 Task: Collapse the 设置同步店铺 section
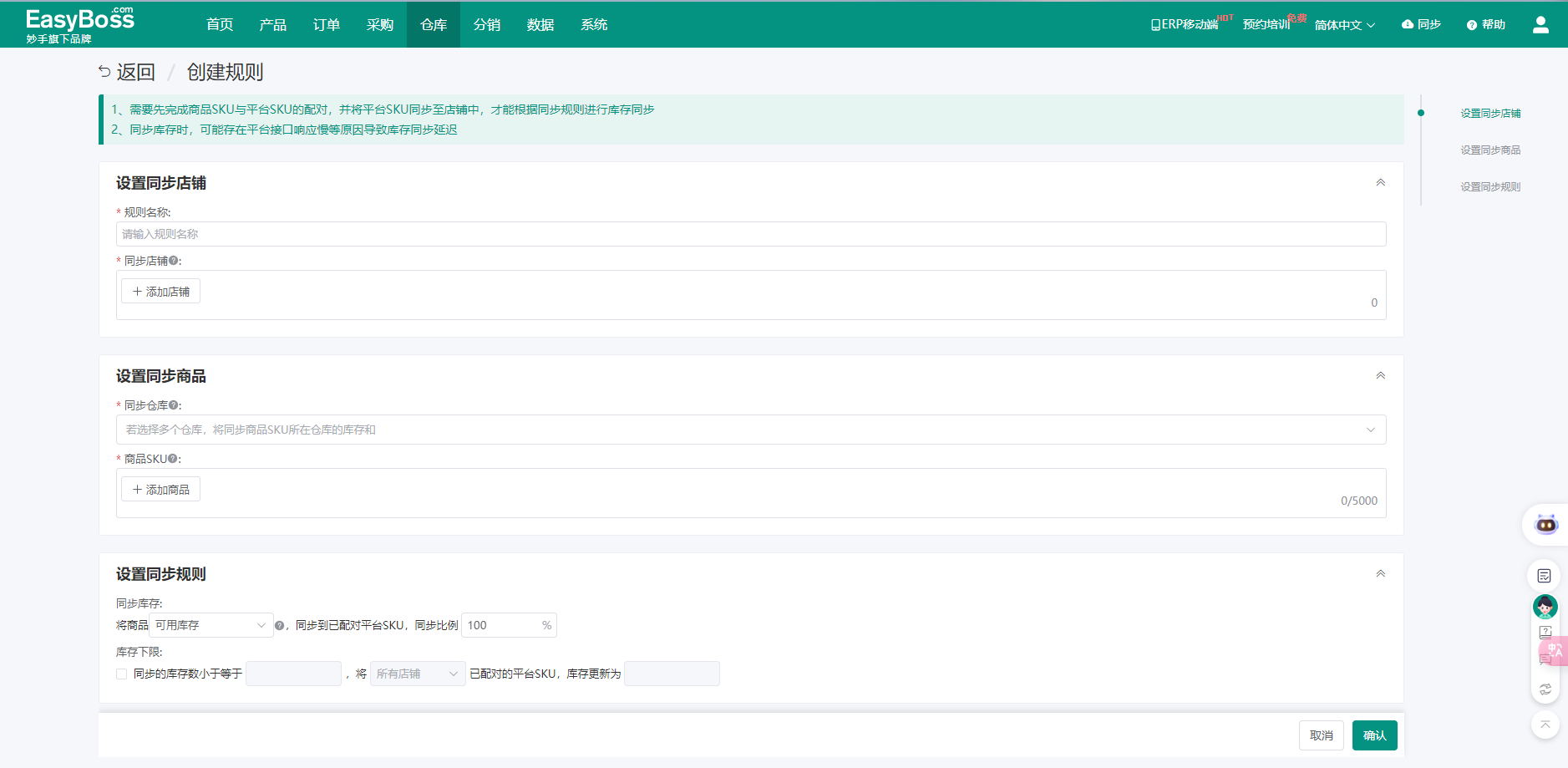(x=1381, y=182)
